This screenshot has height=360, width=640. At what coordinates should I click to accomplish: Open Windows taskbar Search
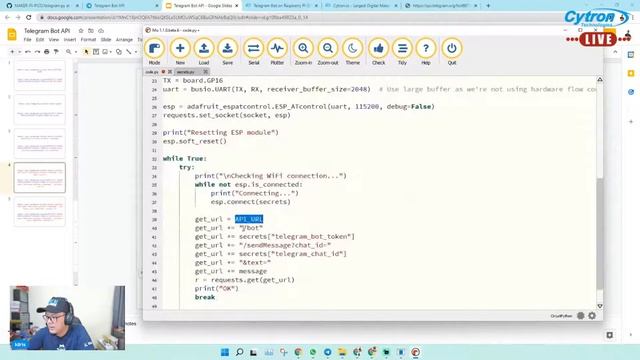click(x=240, y=352)
